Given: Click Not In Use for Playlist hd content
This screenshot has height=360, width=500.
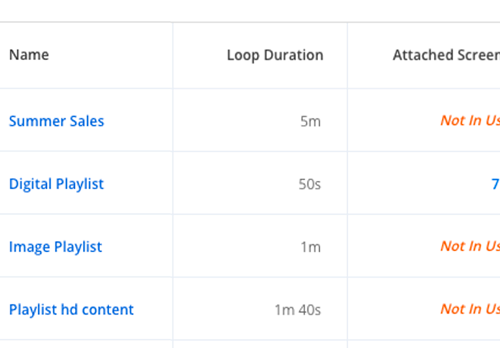Looking at the screenshot, I should (470, 309).
